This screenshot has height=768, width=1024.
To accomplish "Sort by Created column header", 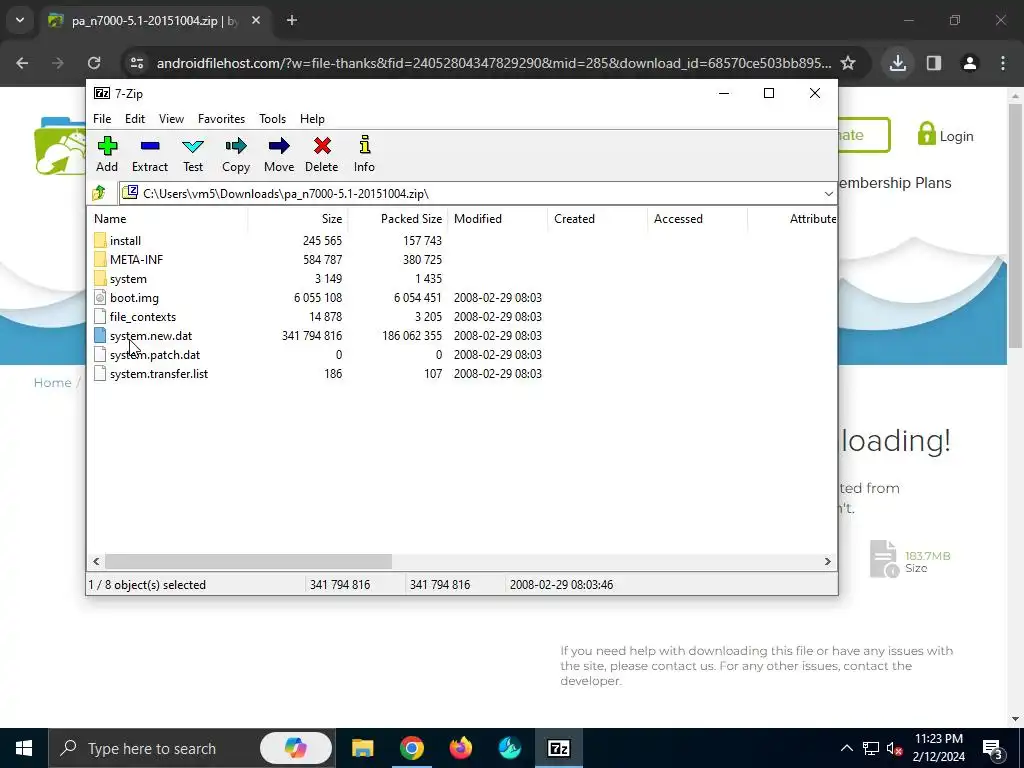I will tap(598, 219).
